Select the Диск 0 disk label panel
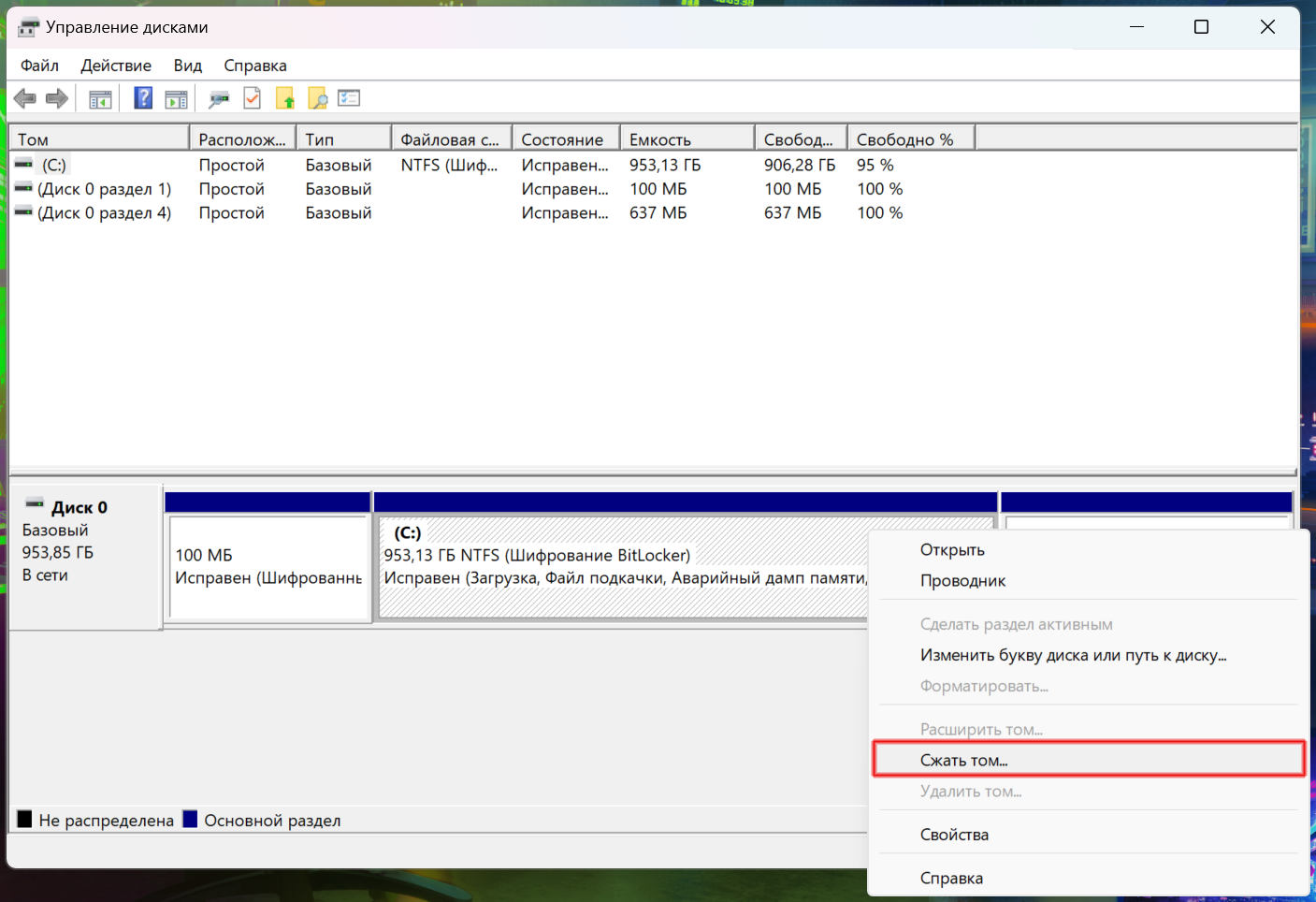The width and height of the screenshot is (1316, 902). (85, 557)
